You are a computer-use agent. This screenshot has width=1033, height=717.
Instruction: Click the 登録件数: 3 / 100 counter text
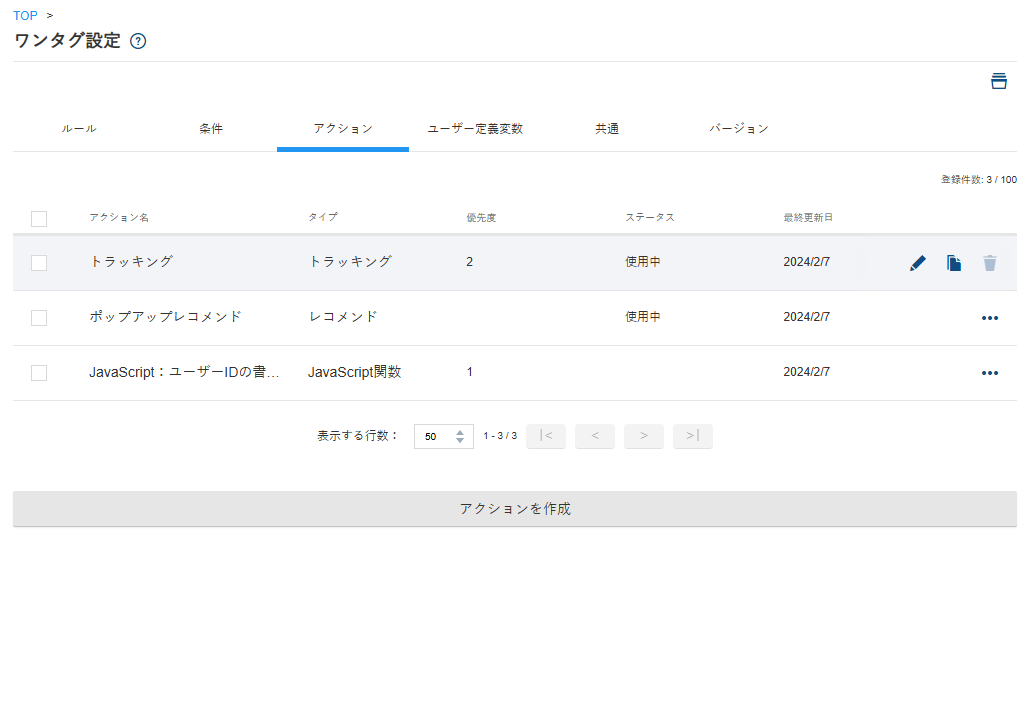click(x=978, y=179)
